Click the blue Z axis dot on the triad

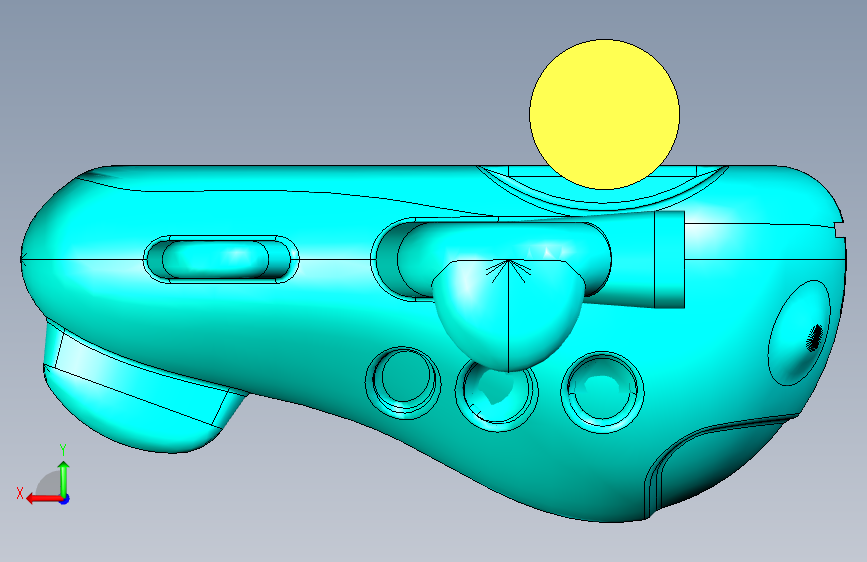tap(65, 499)
